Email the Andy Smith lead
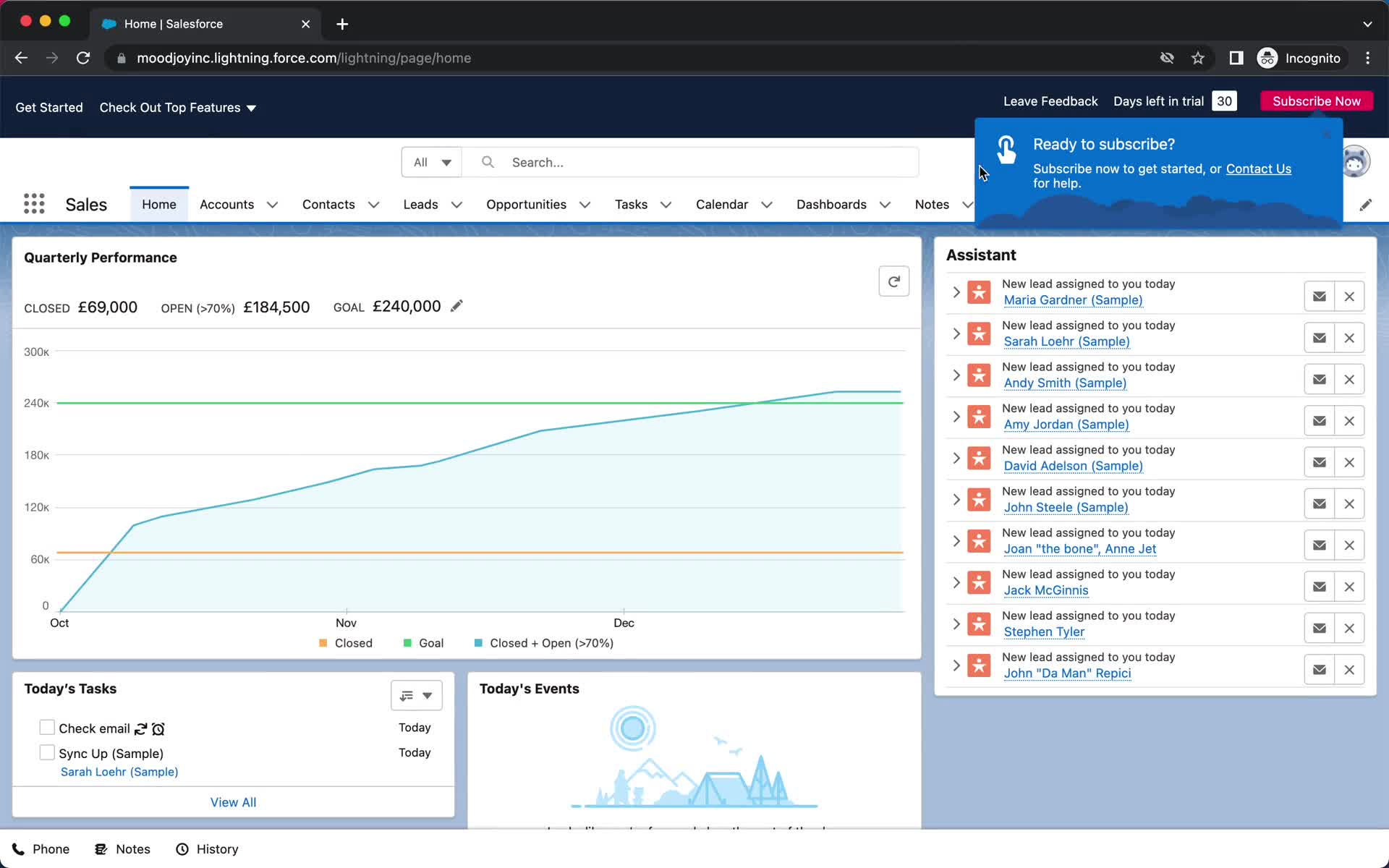 (x=1319, y=379)
